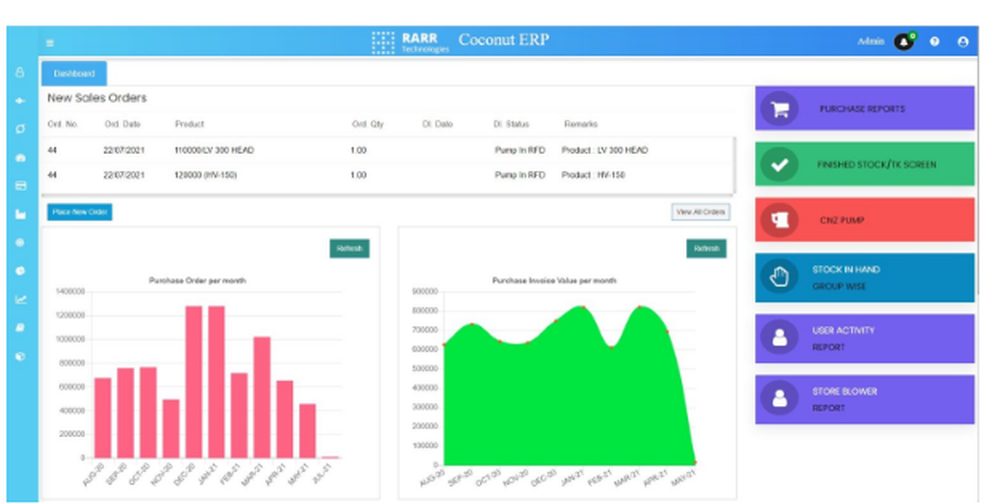Open the factory icon in the sidebar

point(20,214)
